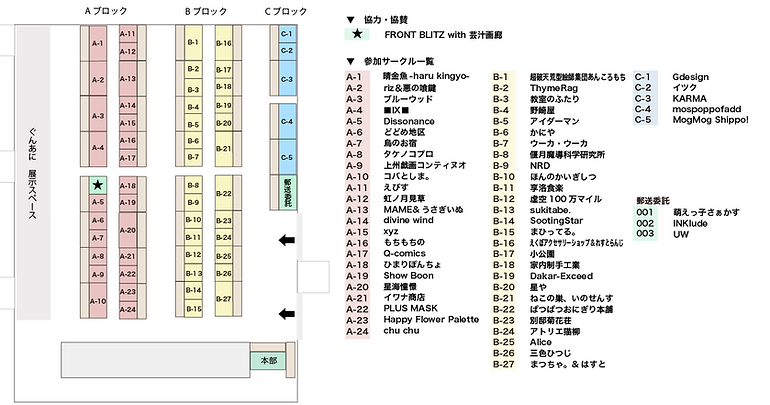Screen dimensions: 770x405
Task: Click the 郵送委託 booth on the map
Action: (x=287, y=192)
